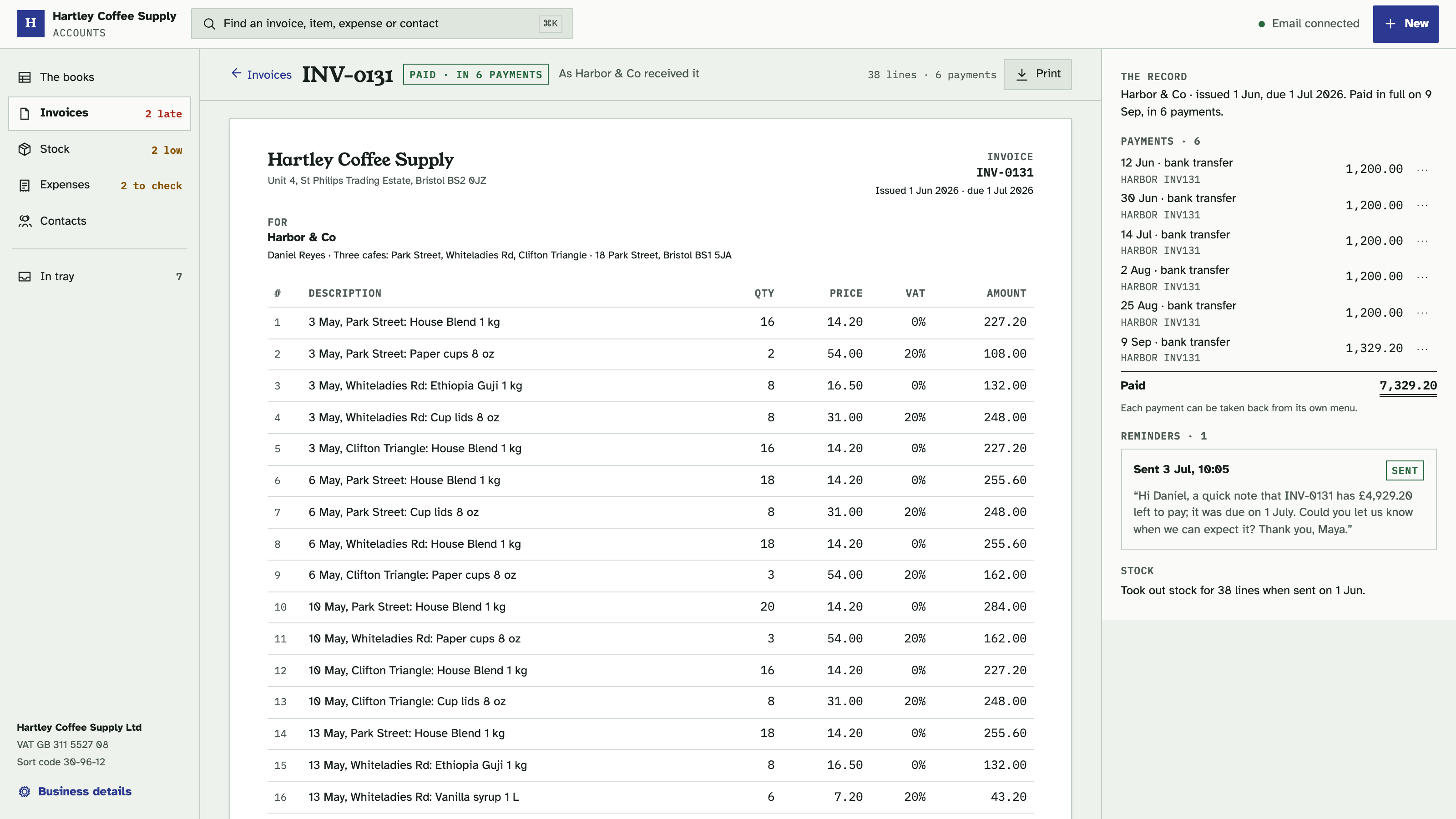Click the plus icon on New button
The image size is (1456, 819).
coord(1390,24)
